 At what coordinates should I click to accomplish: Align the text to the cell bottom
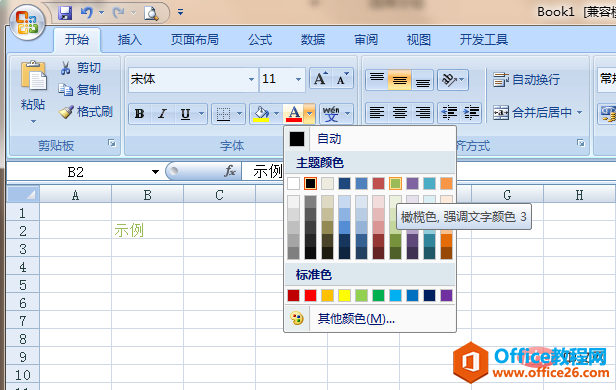pos(422,80)
